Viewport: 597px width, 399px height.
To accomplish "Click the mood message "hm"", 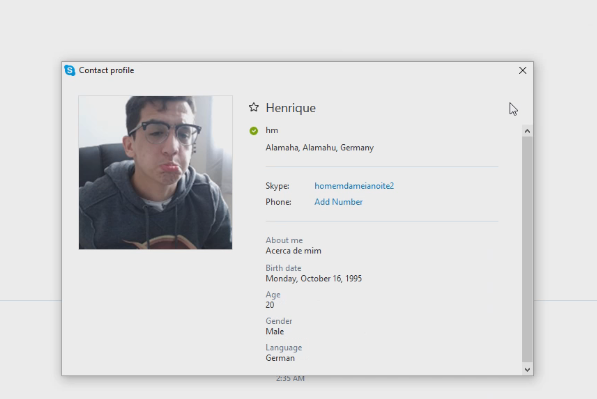I will click(272, 130).
